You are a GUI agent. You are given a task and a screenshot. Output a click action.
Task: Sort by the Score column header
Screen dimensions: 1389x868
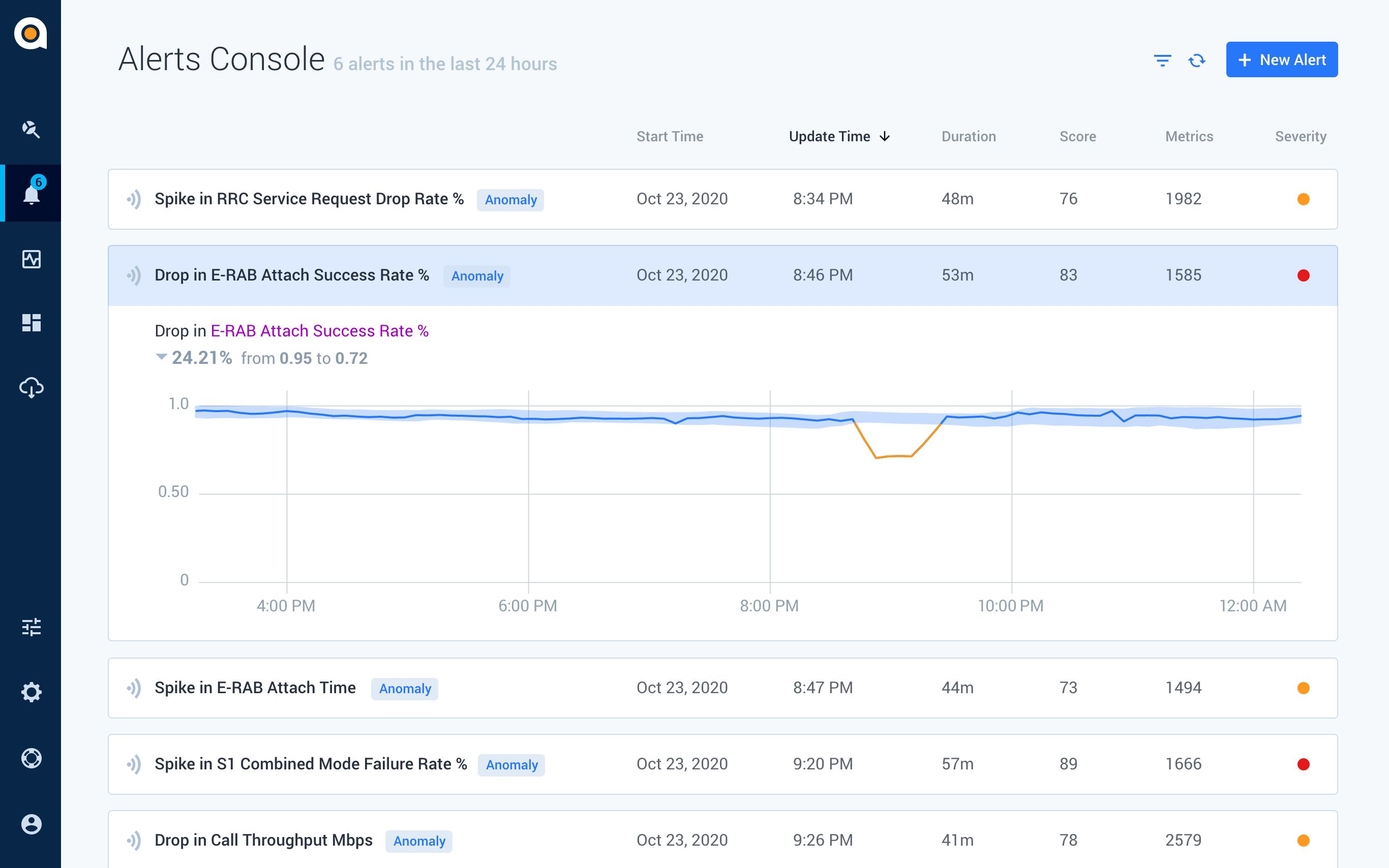click(x=1077, y=137)
